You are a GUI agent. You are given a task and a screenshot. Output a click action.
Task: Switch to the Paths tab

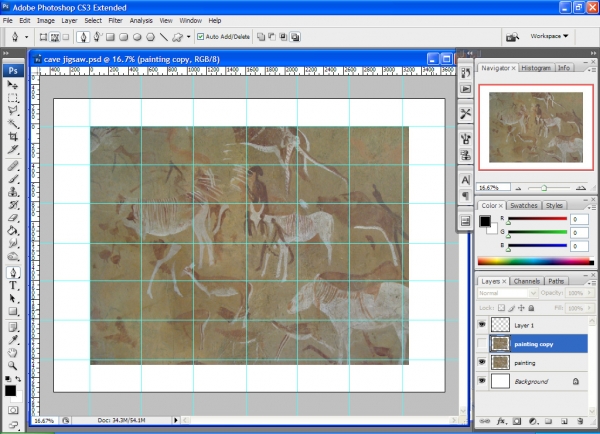pos(556,281)
